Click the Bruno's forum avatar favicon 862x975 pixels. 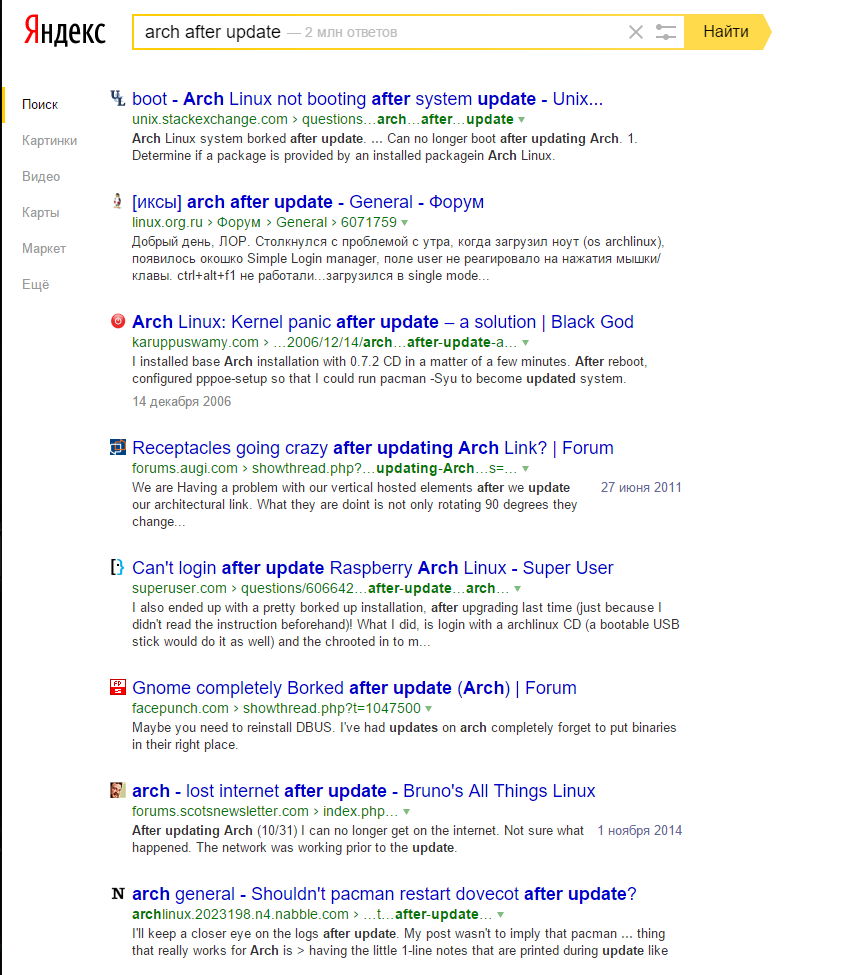[118, 790]
